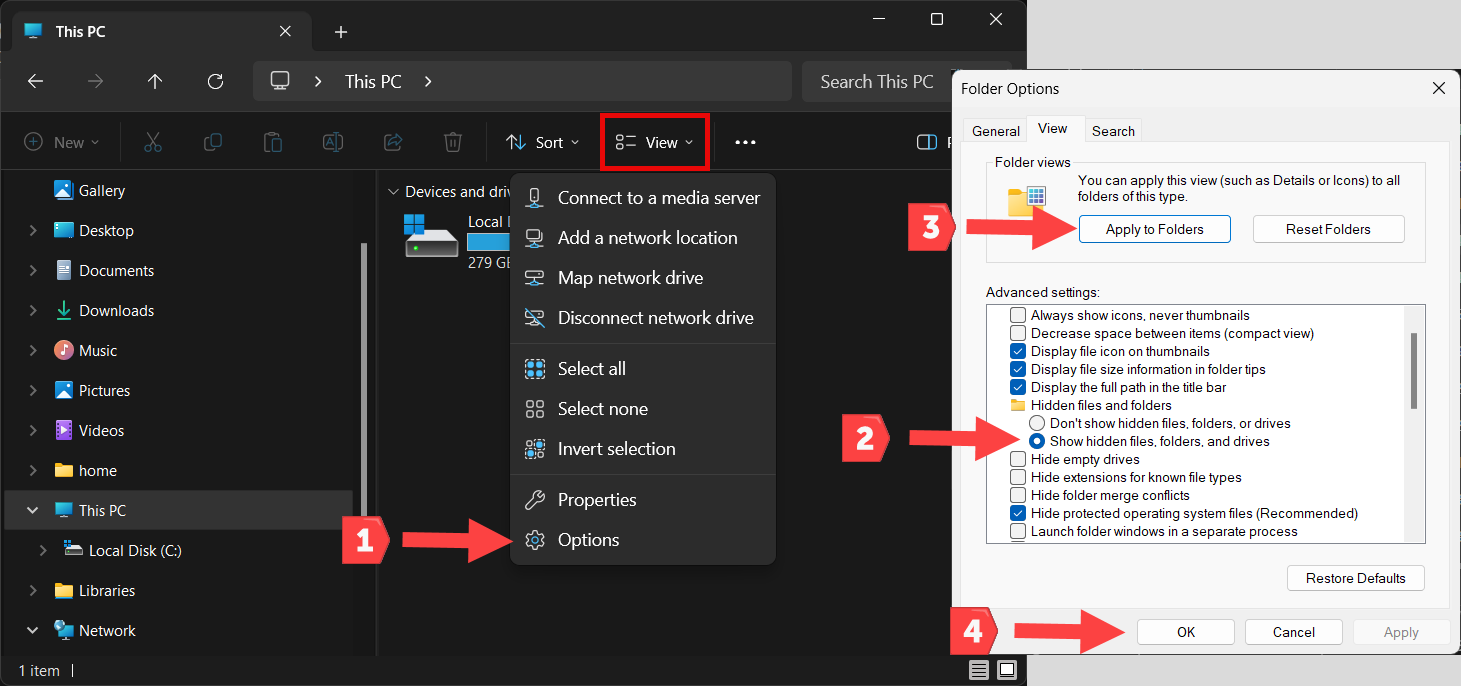Open a new tab with plus icon
Viewport: 1461px width, 686px height.
[341, 32]
